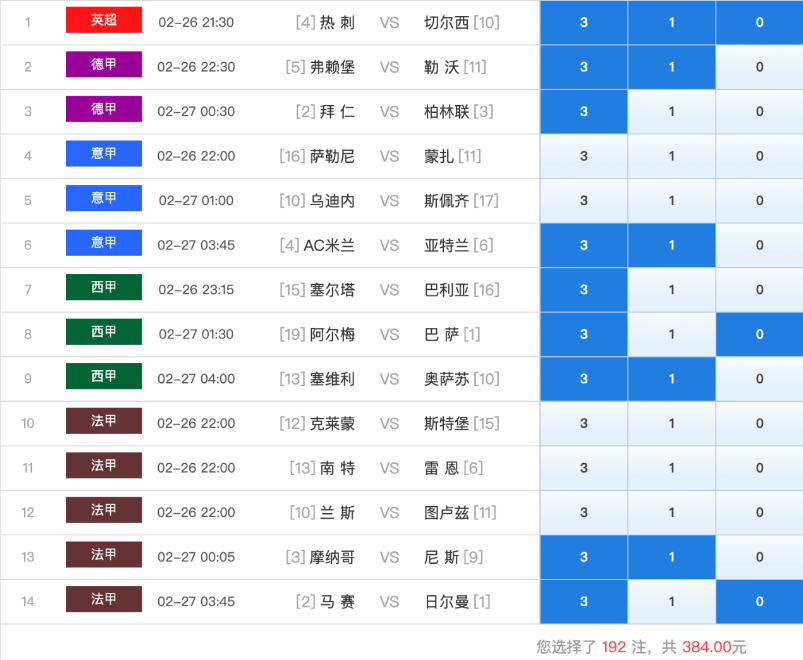Screen dimensions: 803x660
Task: Click the away team name 巴萨
Action: [441, 334]
